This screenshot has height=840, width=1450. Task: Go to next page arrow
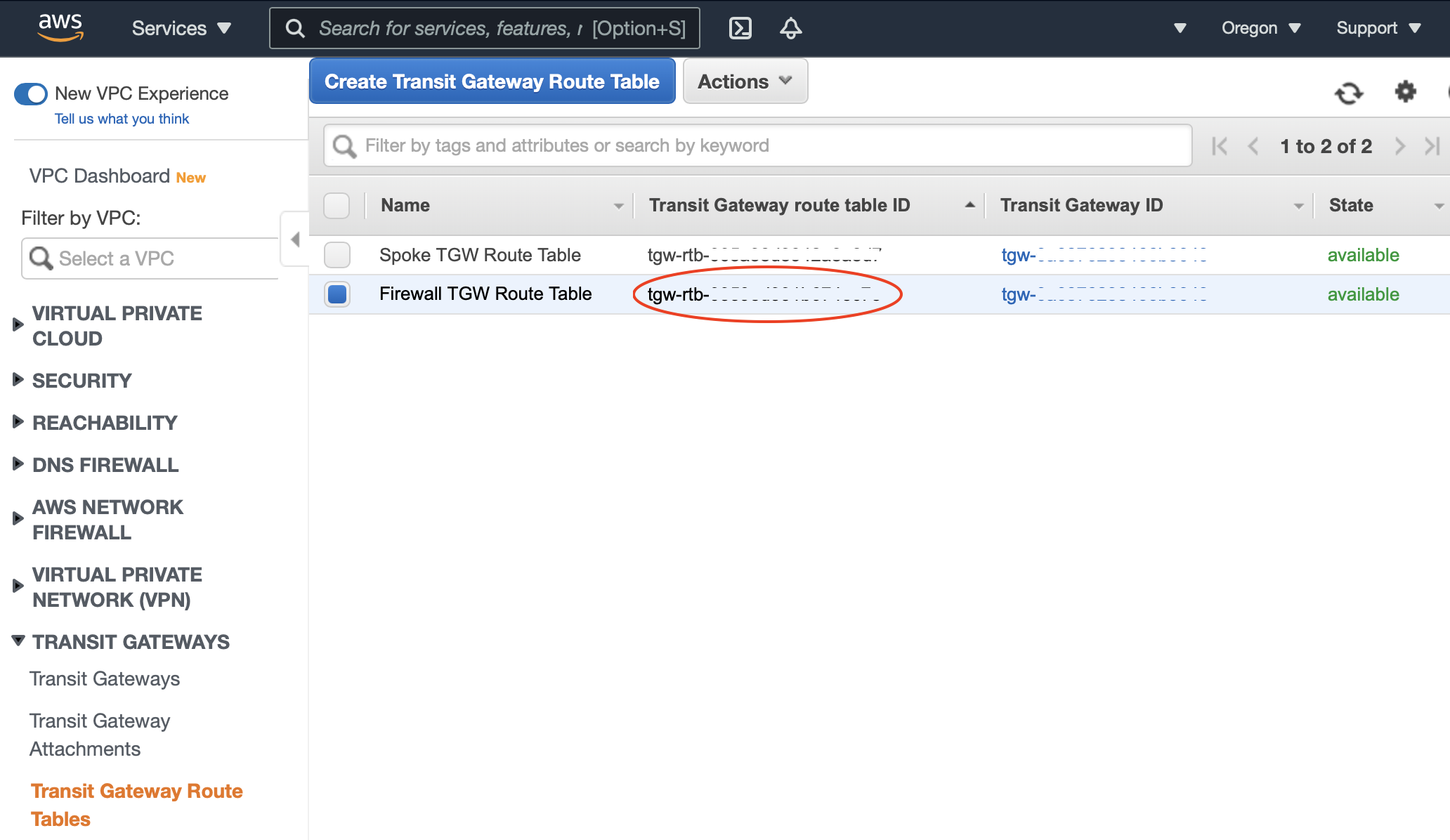(1399, 146)
